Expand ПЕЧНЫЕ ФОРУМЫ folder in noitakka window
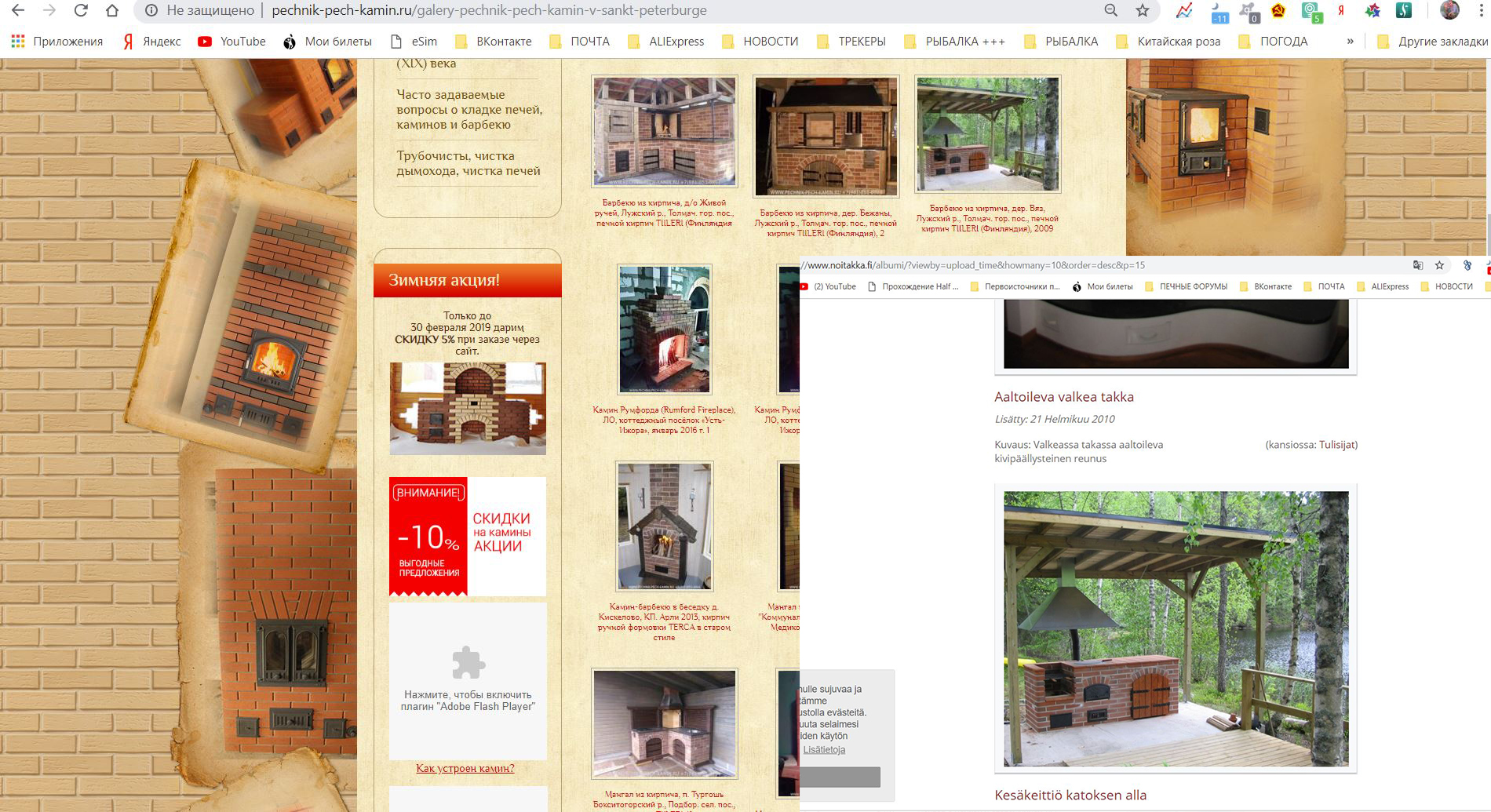1491x812 pixels. point(1186,286)
